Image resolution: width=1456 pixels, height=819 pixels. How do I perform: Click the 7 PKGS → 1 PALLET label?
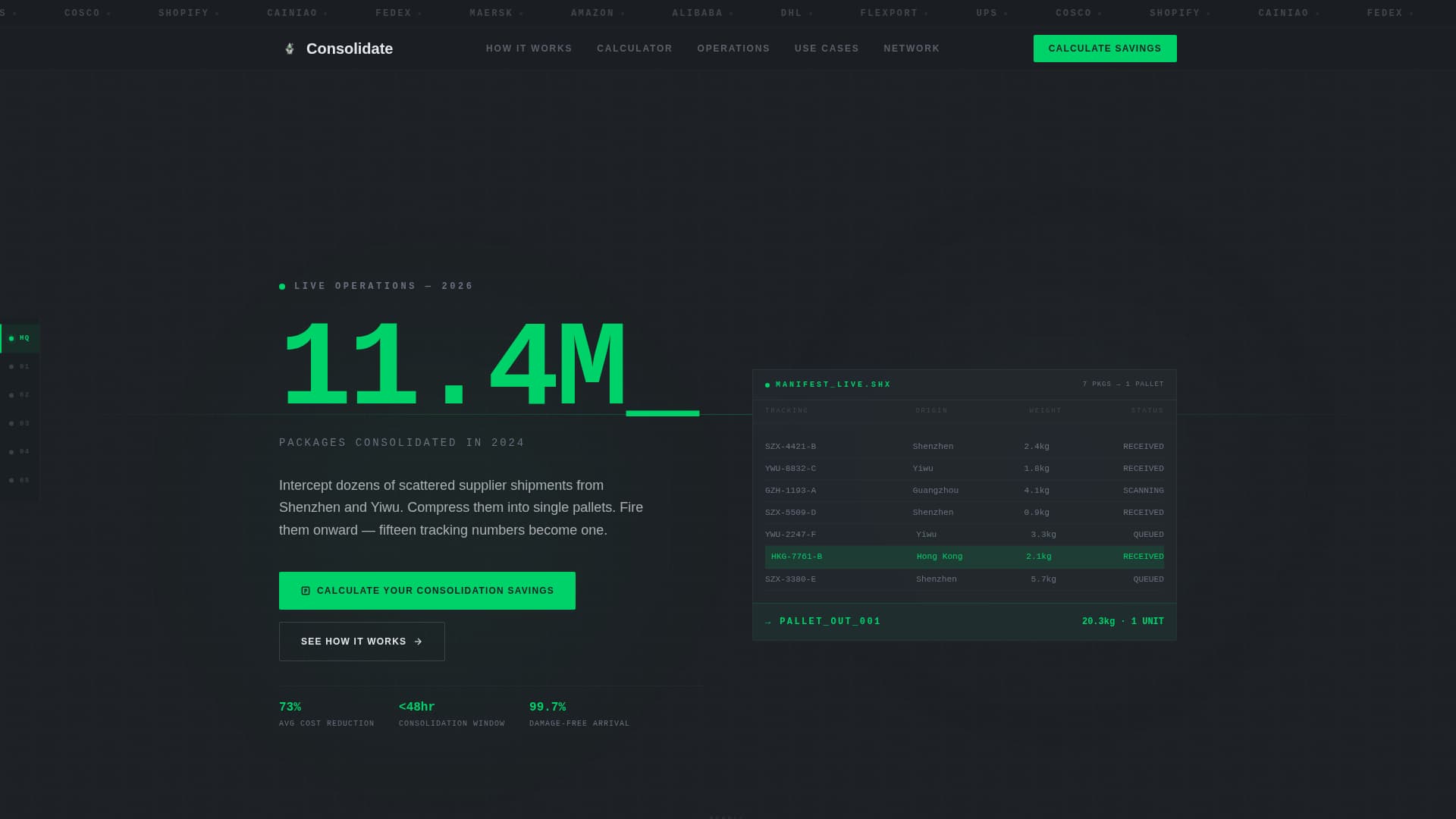pyautogui.click(x=1123, y=384)
